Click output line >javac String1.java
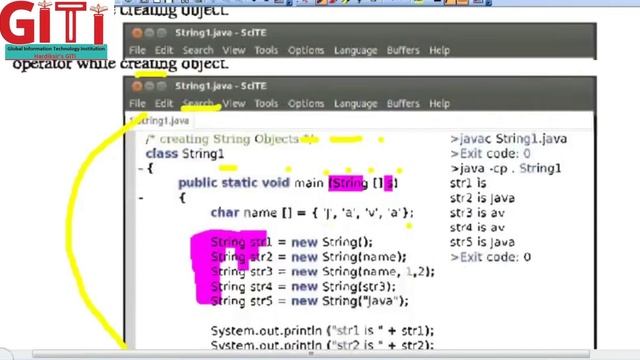The height and width of the screenshot is (360, 640). (509, 139)
